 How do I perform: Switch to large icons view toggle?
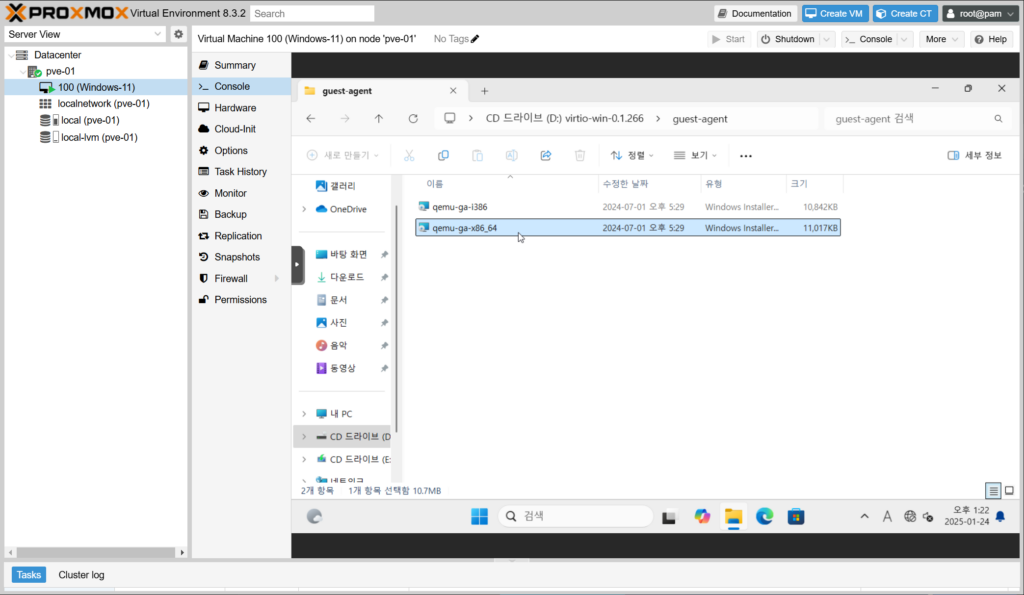tap(1009, 490)
